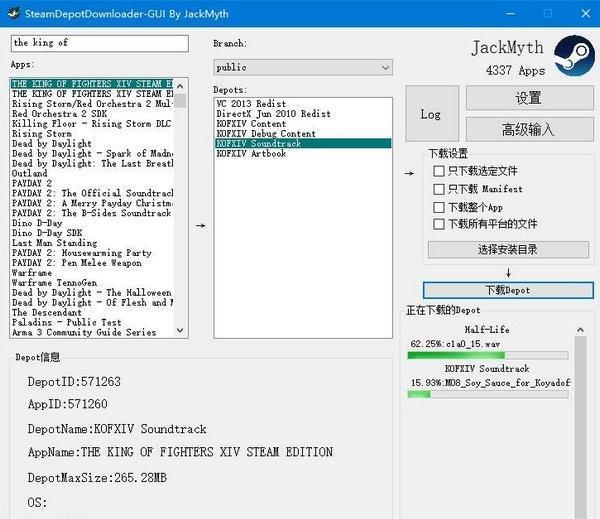Click the JackMyth title text
The height and width of the screenshot is (519, 600).
pos(507,48)
